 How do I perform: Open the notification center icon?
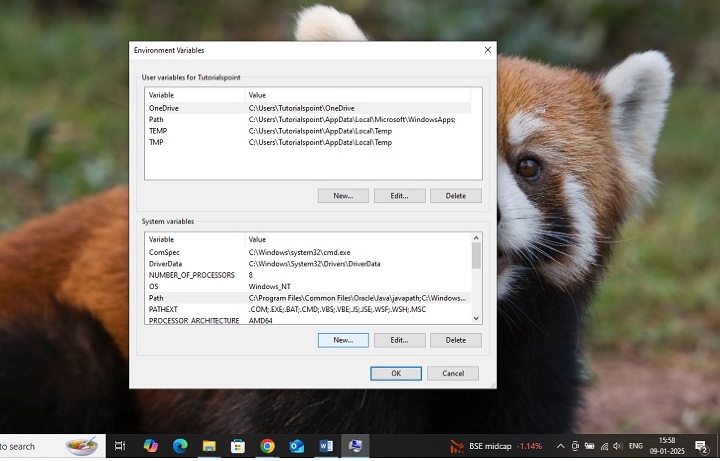pyautogui.click(x=701, y=446)
